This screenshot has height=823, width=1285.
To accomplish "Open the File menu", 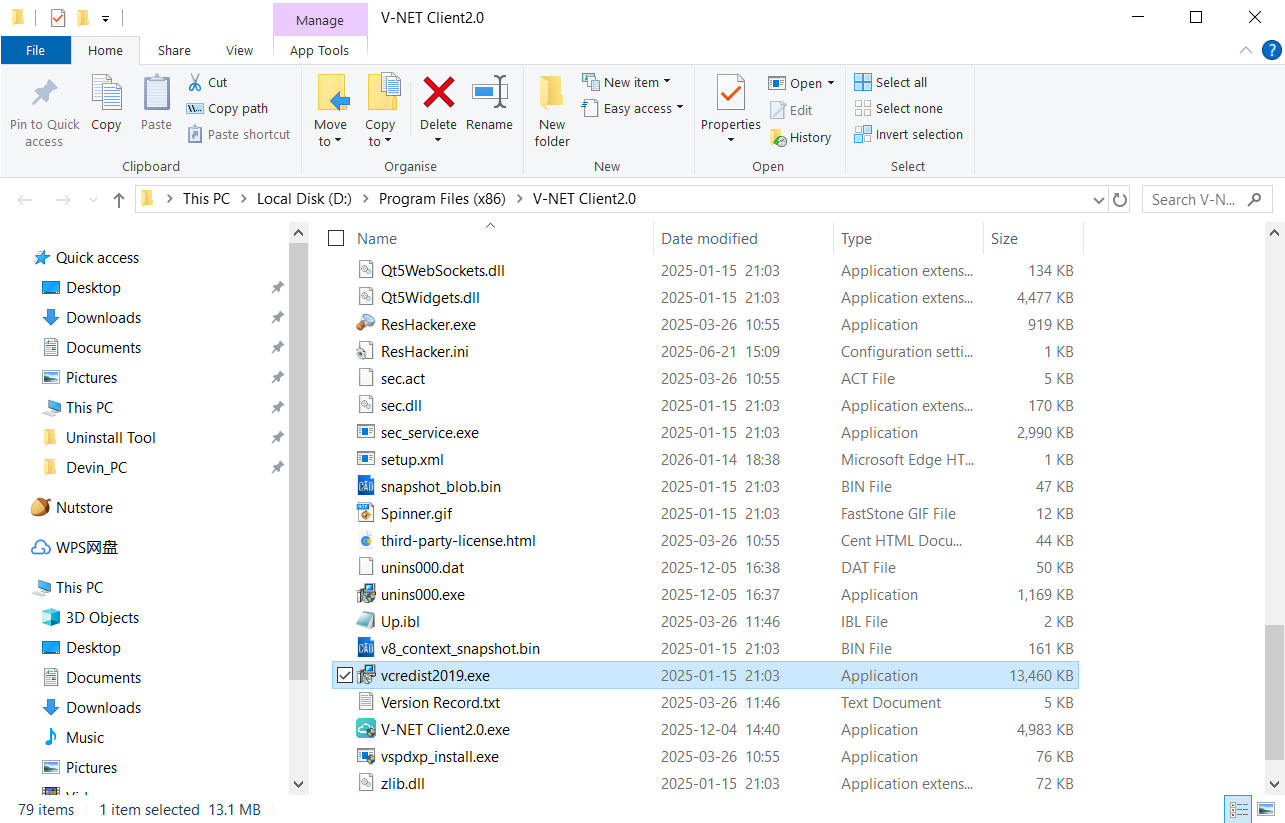I will pyautogui.click(x=35, y=50).
